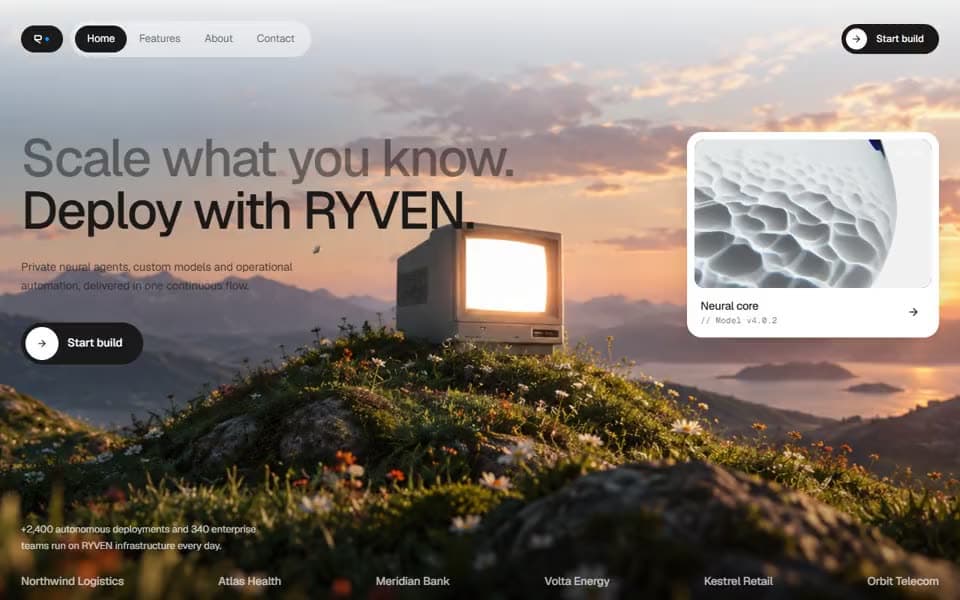960x600 pixels.
Task: Click the 'Scale what you know.' heading
Action: pyautogui.click(x=268, y=159)
